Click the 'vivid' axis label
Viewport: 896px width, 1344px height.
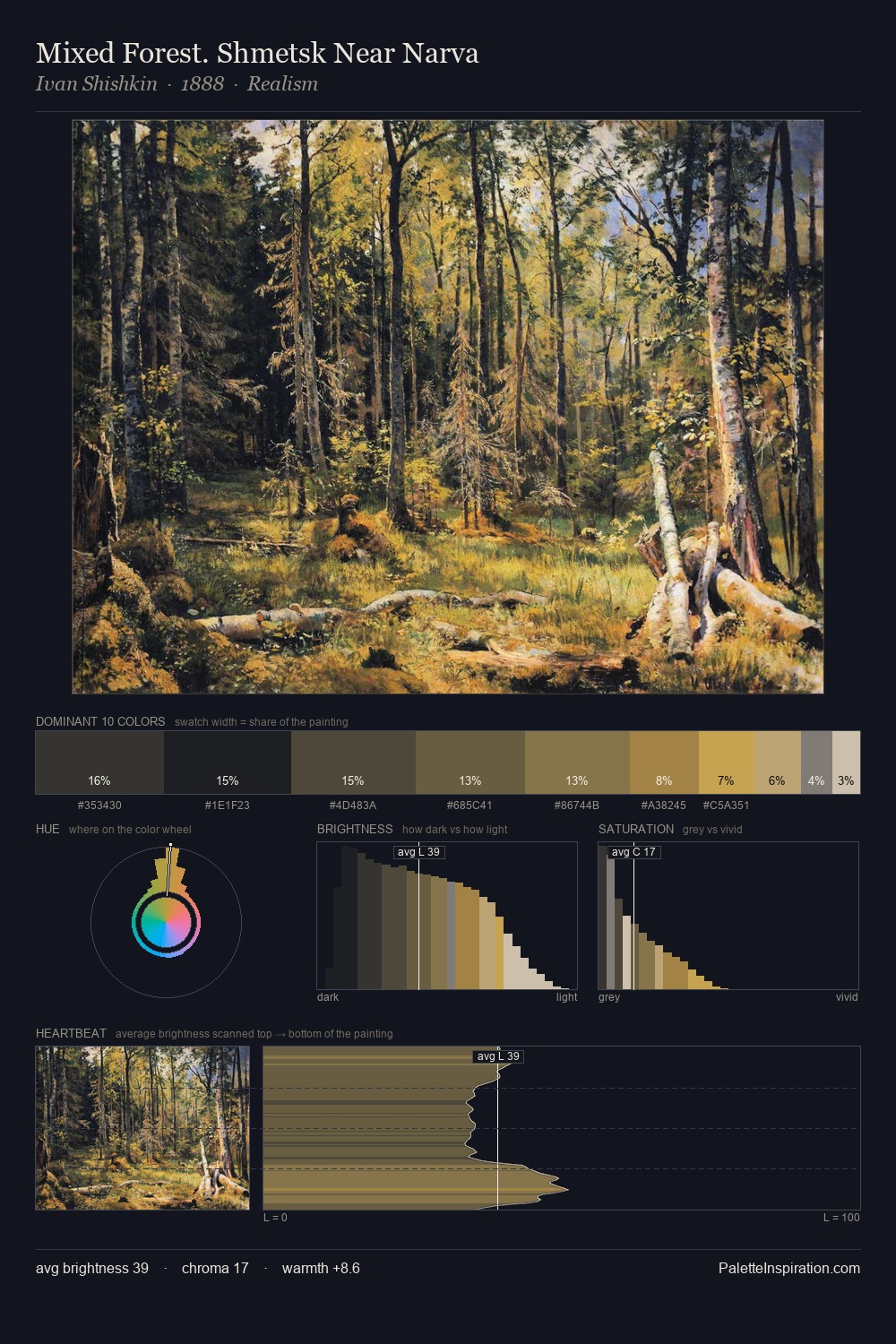click(847, 997)
